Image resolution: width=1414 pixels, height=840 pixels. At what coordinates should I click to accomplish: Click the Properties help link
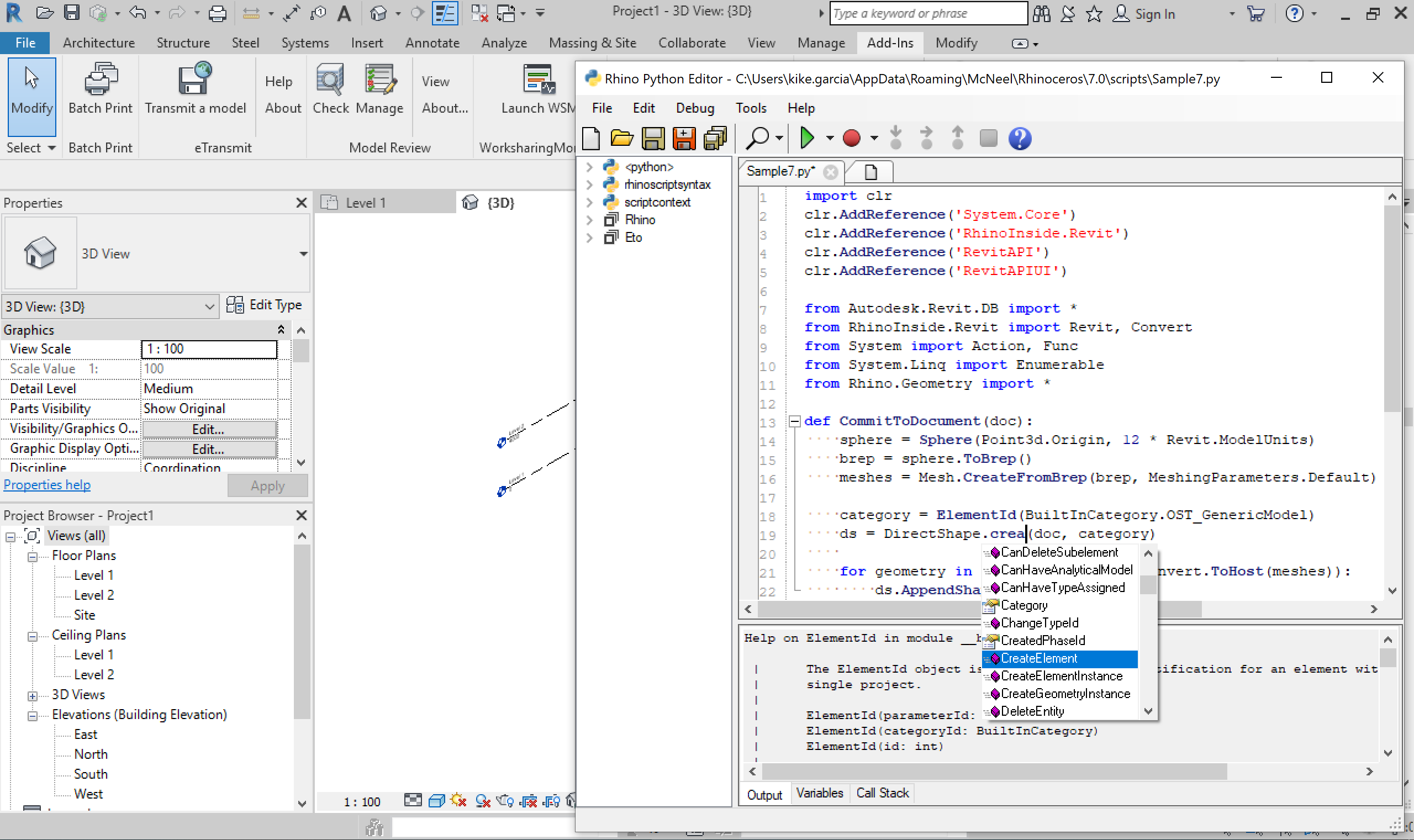point(47,485)
